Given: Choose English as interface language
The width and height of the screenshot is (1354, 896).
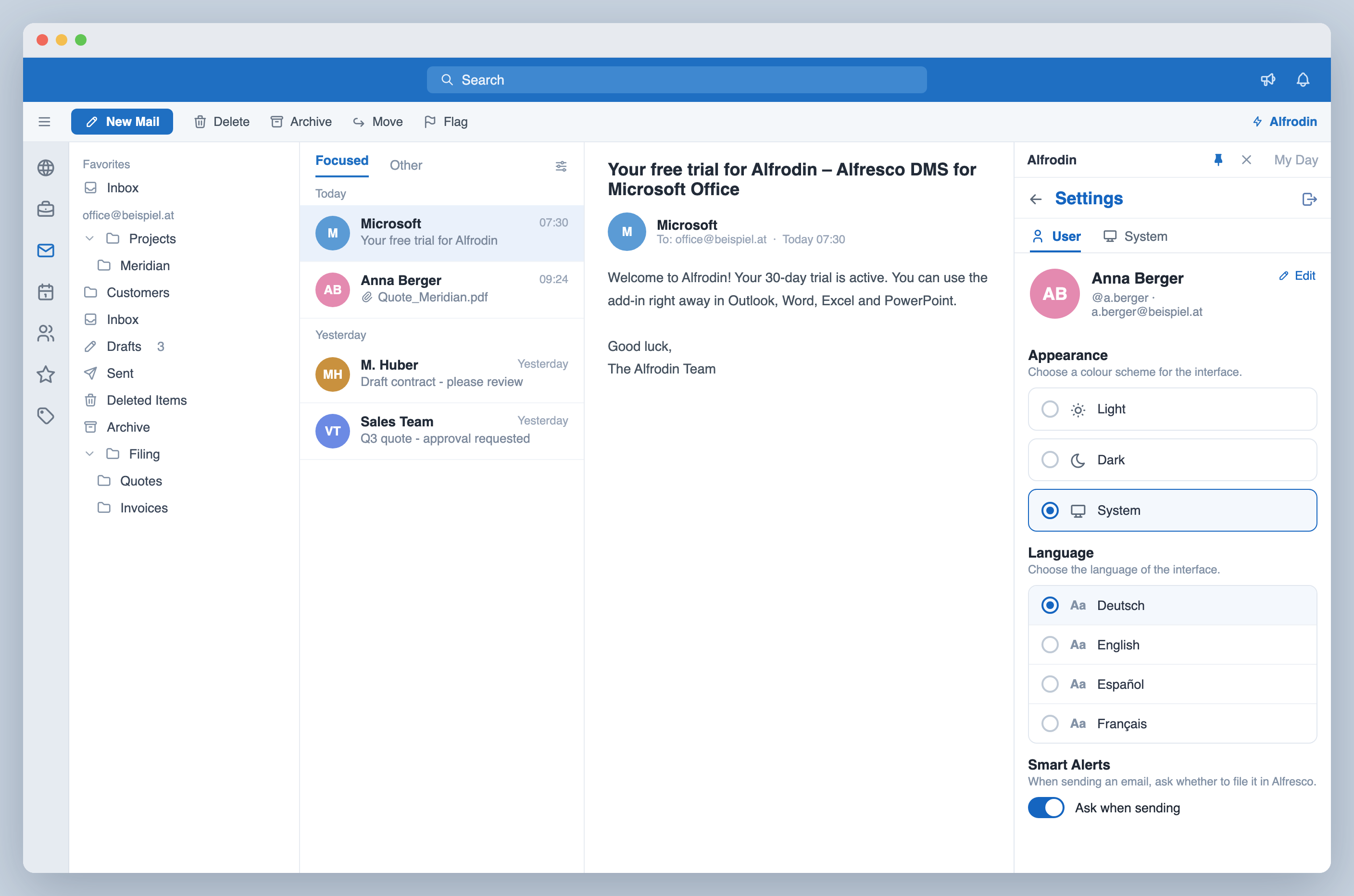Looking at the screenshot, I should click(1172, 645).
